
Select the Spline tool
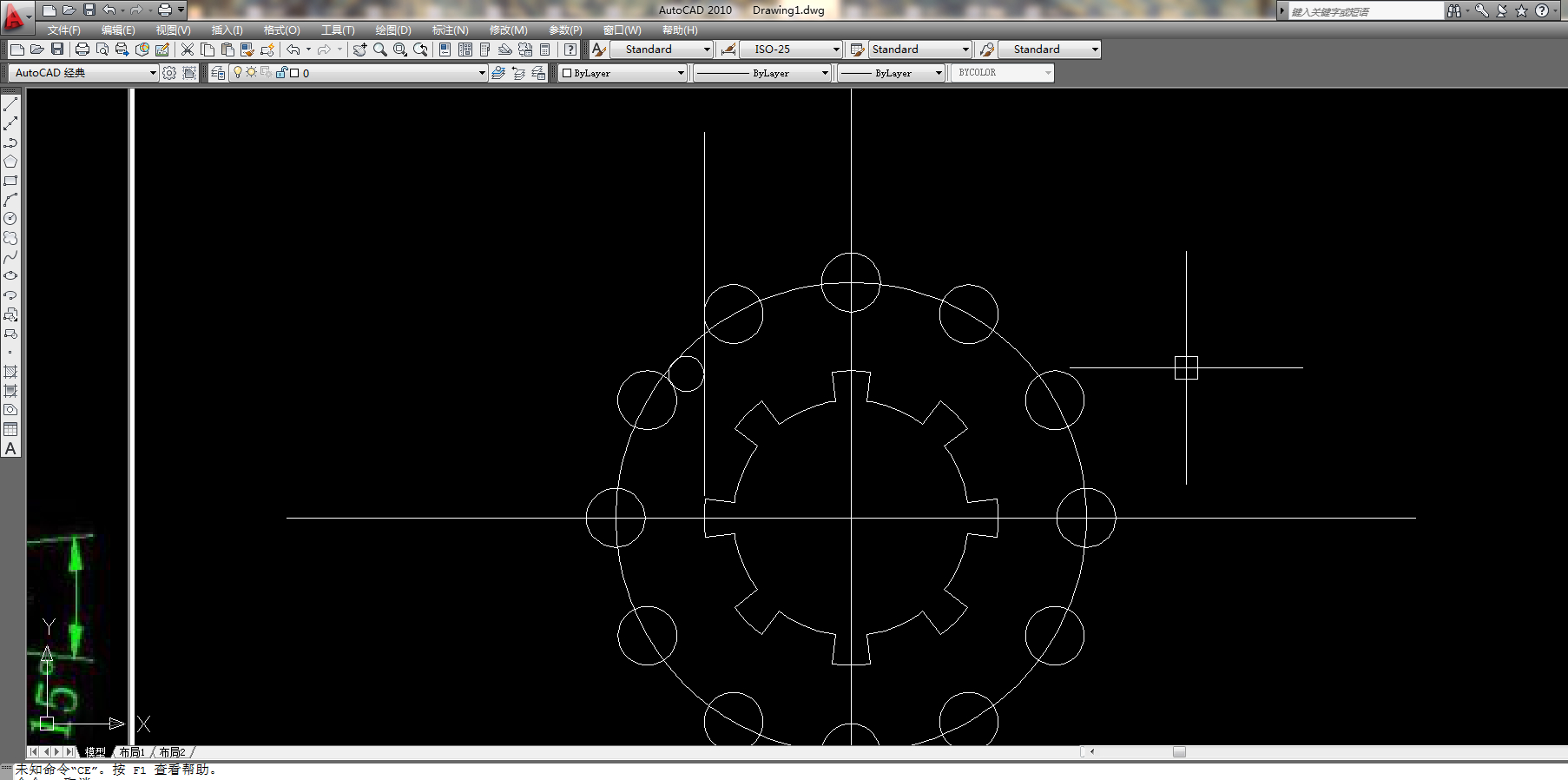(10, 257)
